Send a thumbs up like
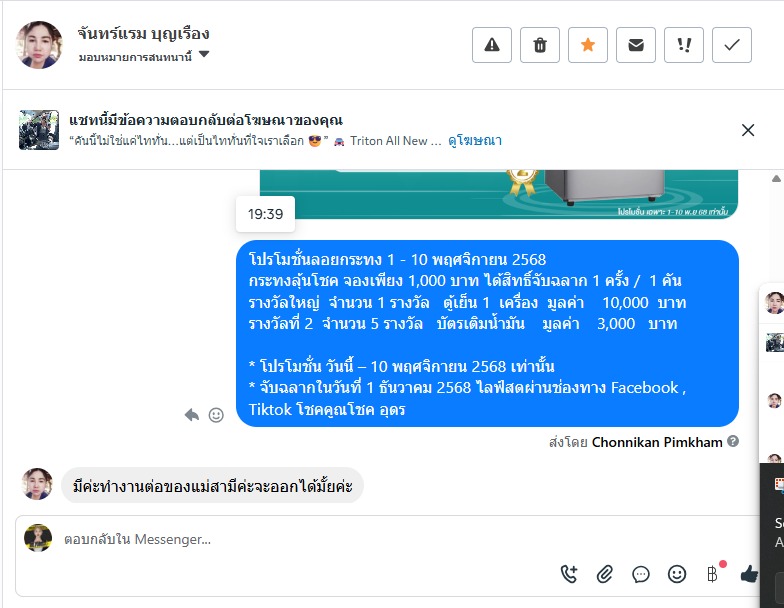This screenshot has height=608, width=784. click(x=749, y=574)
